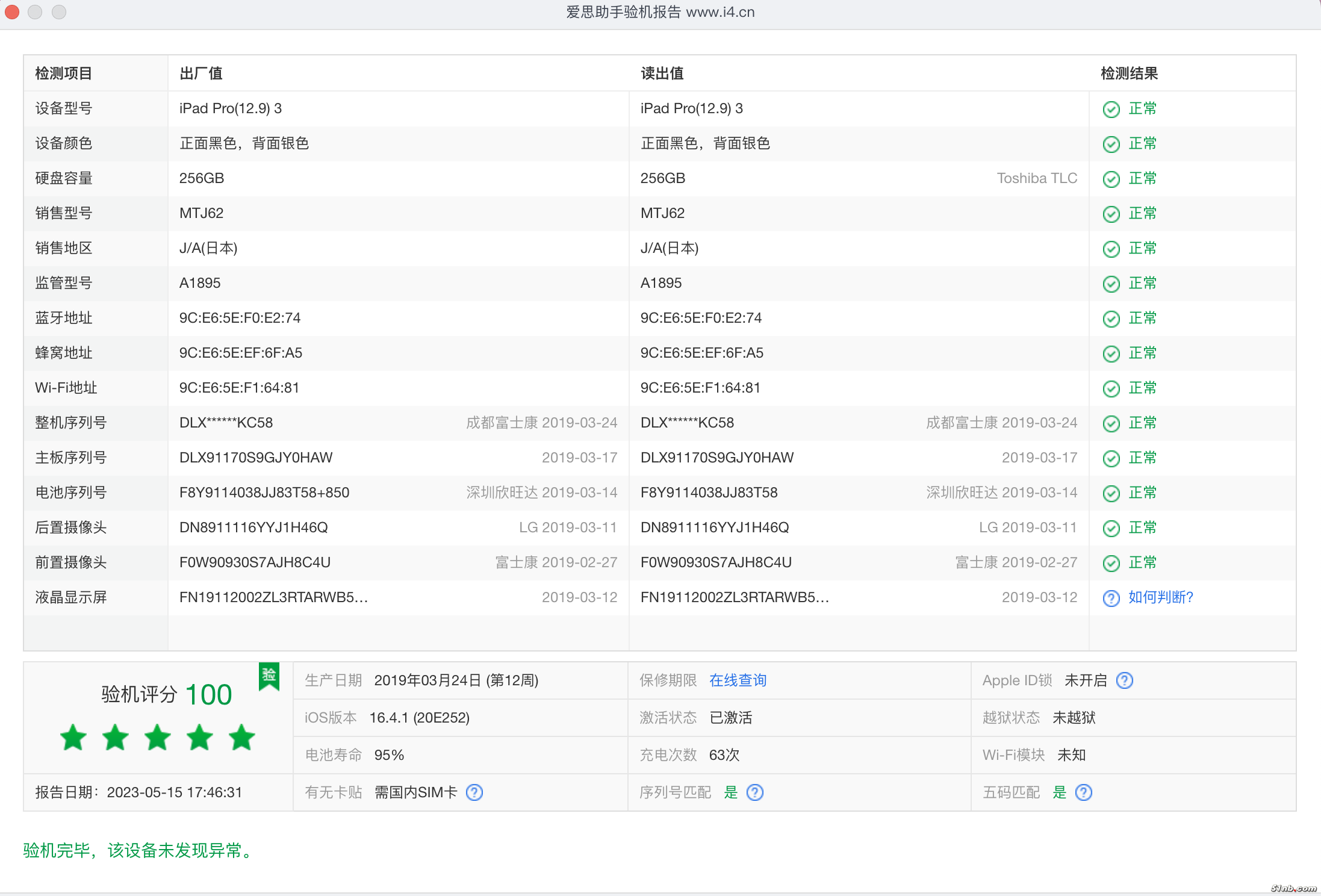Click help icon next to Apple ID锁
The height and width of the screenshot is (896, 1321).
click(x=1124, y=680)
